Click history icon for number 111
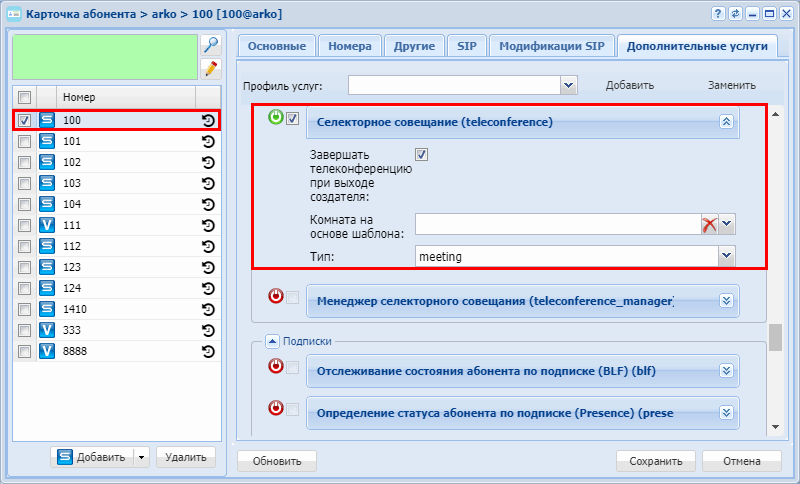The image size is (800, 484). (x=208, y=225)
